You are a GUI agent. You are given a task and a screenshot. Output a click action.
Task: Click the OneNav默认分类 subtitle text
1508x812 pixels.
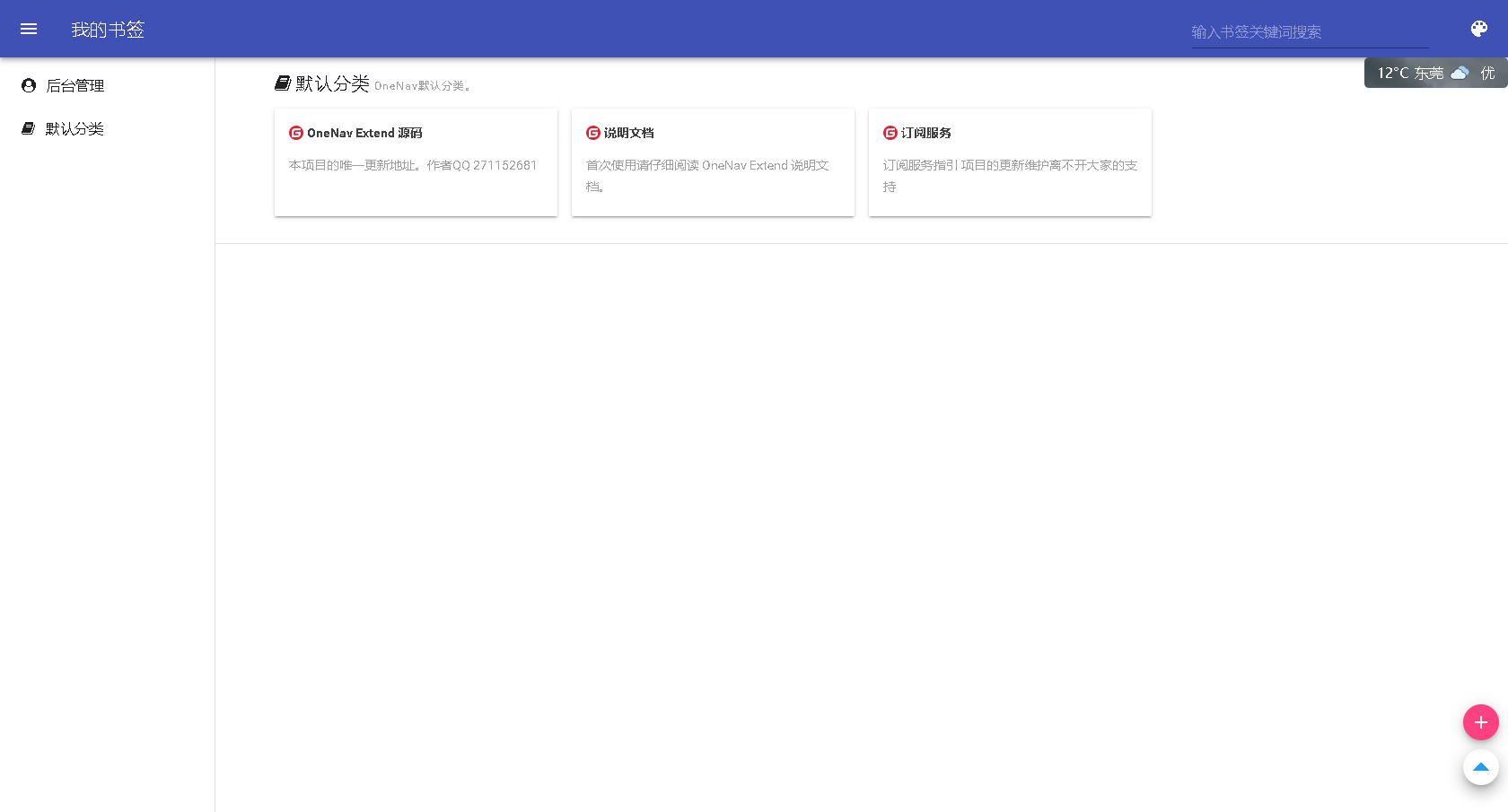(423, 86)
